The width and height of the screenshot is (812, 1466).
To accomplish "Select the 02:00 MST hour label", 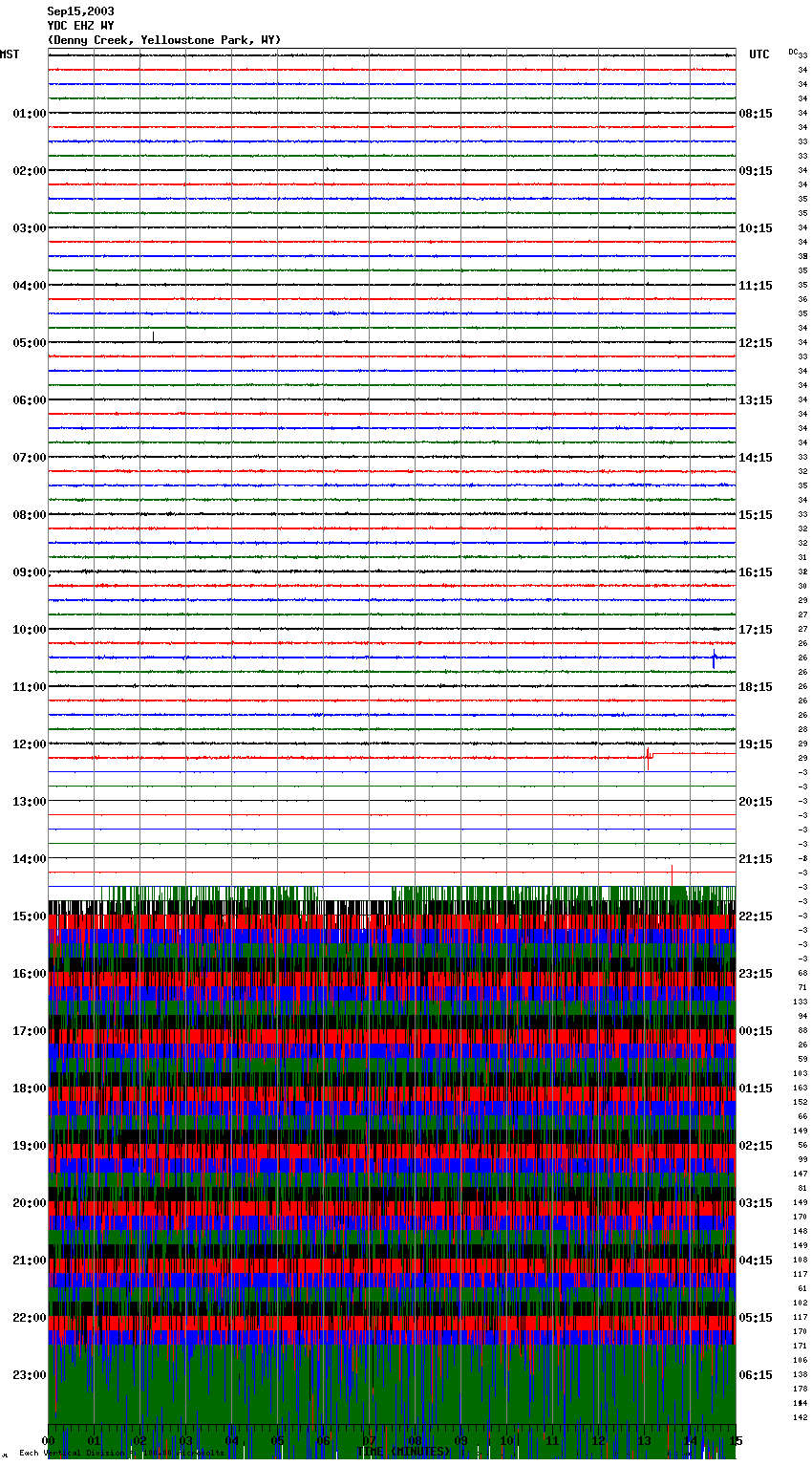I will (29, 171).
